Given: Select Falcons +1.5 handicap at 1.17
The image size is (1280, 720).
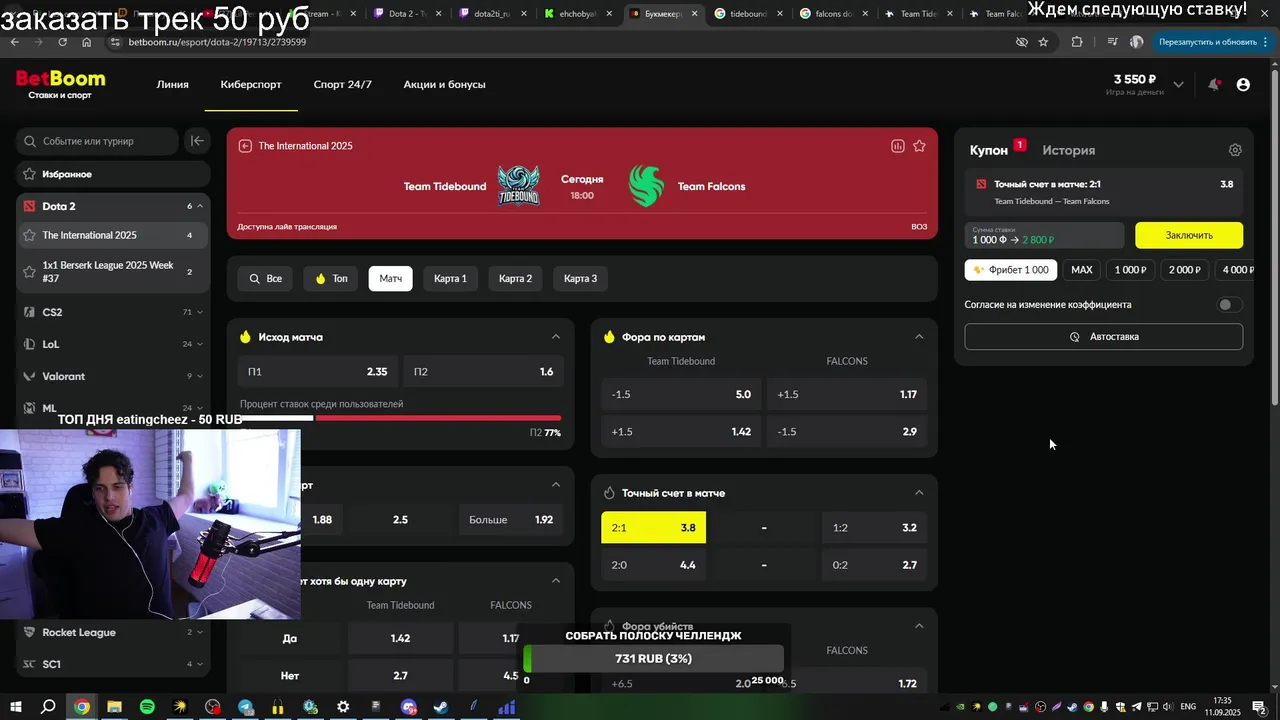Looking at the screenshot, I should pyautogui.click(x=847, y=394).
